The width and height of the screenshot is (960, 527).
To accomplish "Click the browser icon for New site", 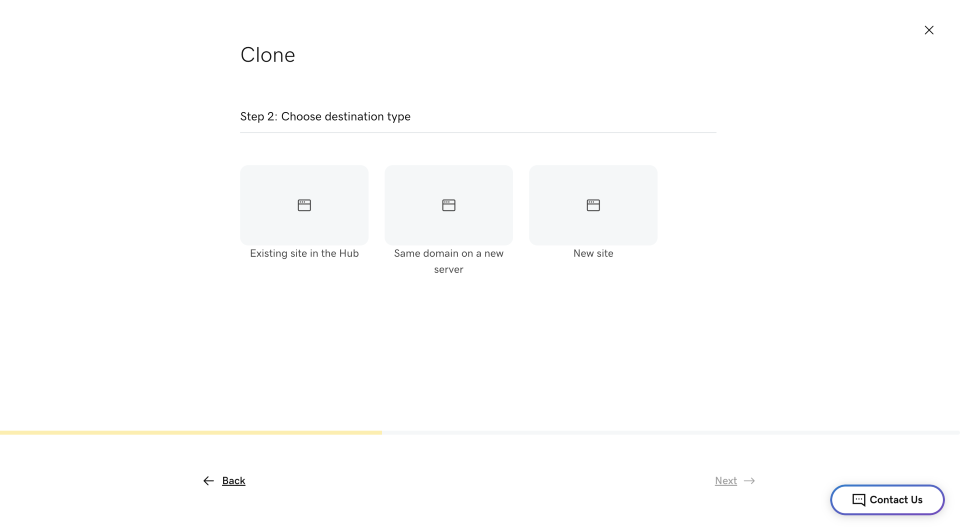I will tap(593, 205).
